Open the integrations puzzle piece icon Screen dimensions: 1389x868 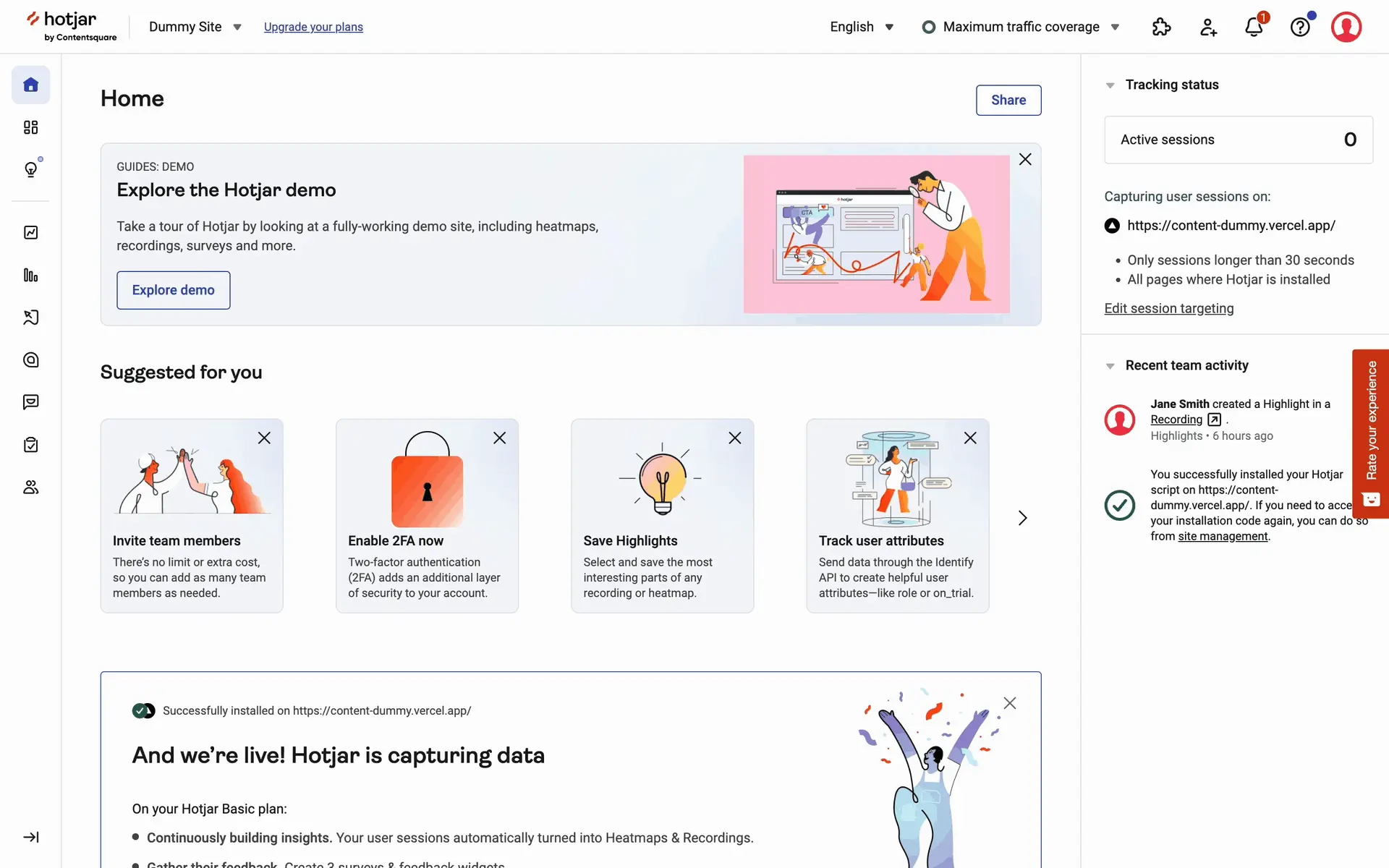click(x=1161, y=27)
